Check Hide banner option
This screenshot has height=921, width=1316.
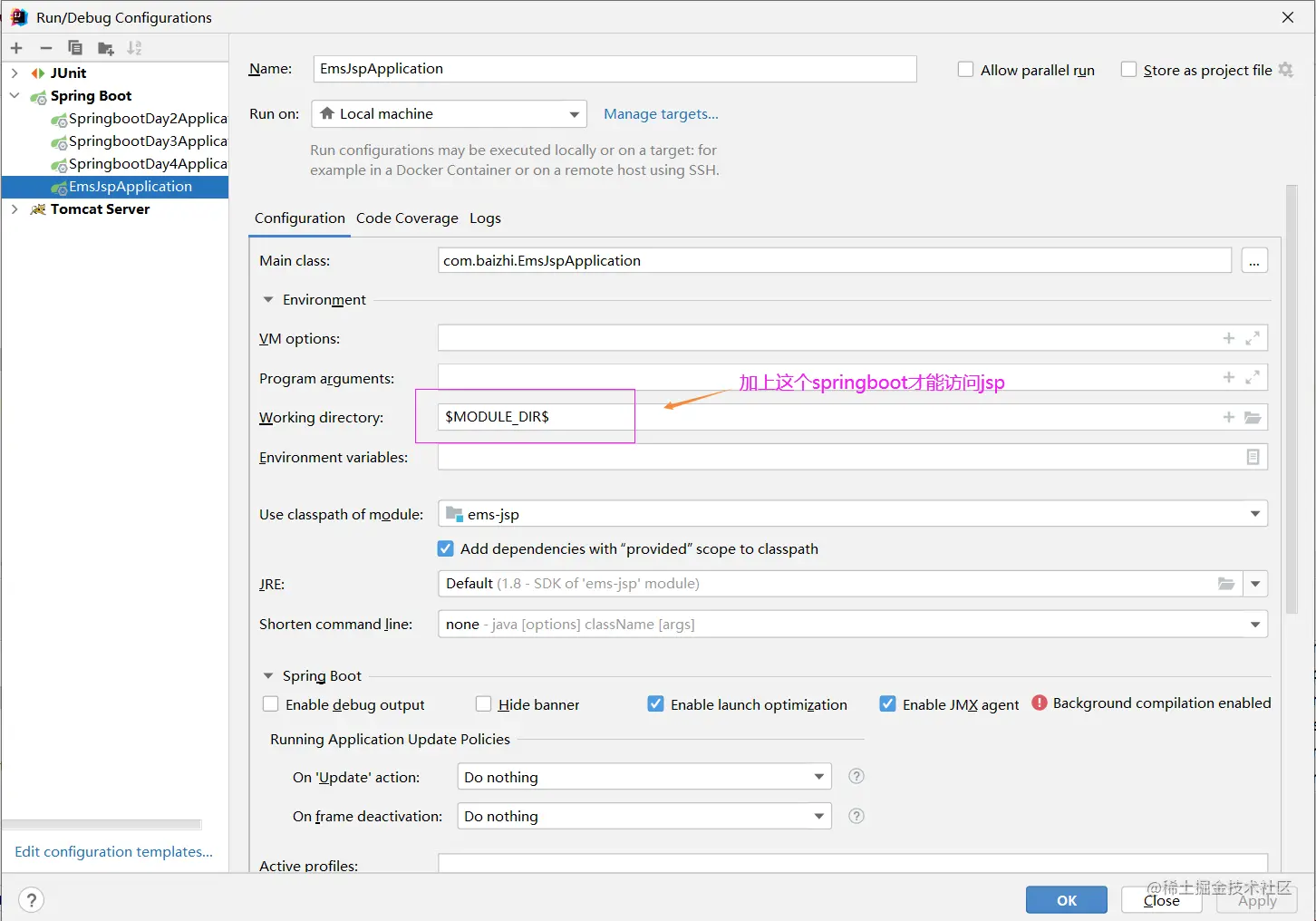(x=484, y=704)
